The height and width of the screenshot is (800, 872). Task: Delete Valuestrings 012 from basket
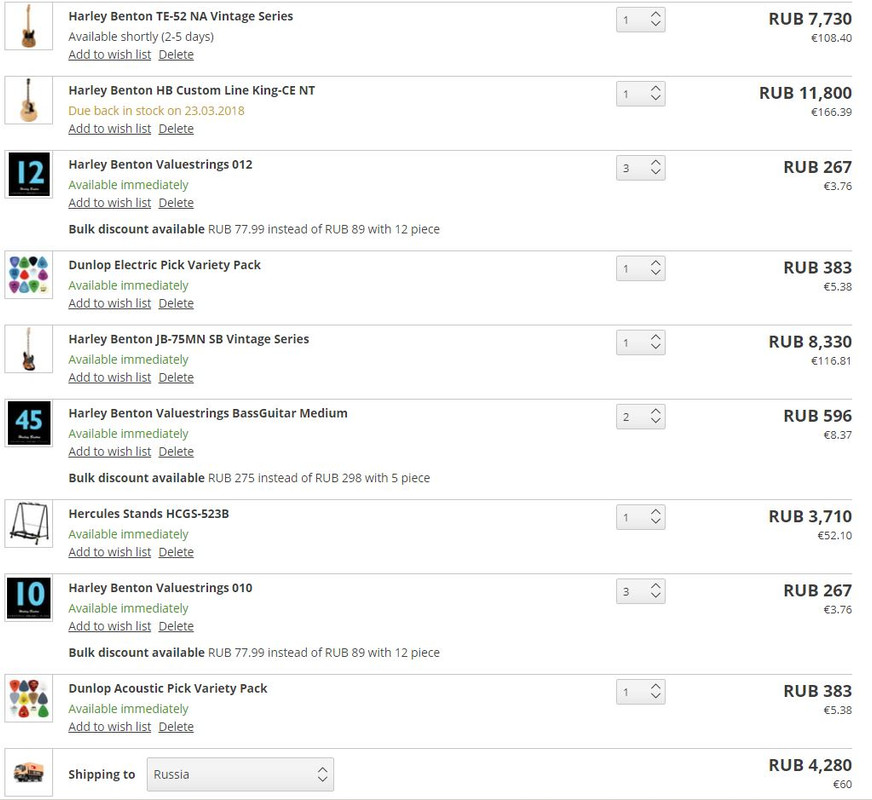176,203
